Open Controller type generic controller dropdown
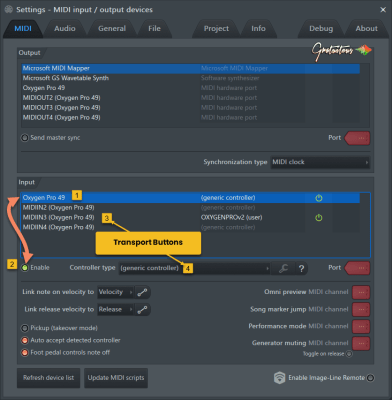The image size is (392, 400). point(194,268)
